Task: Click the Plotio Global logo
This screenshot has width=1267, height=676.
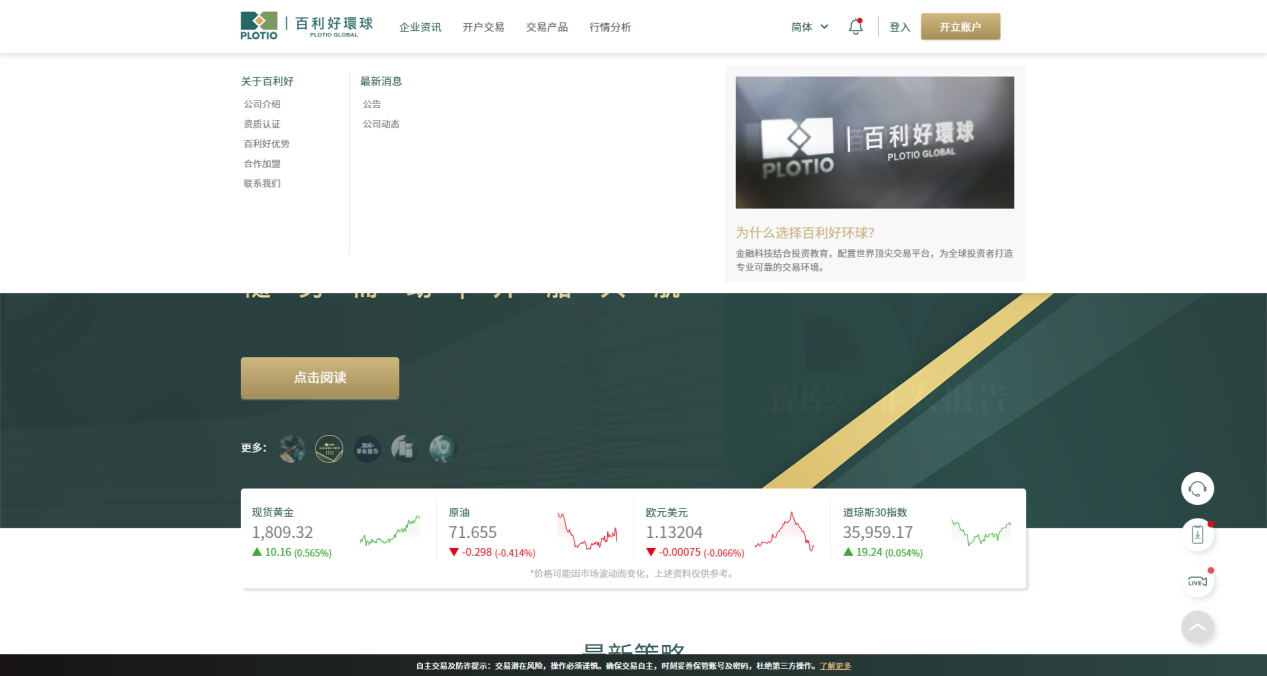Action: tap(306, 26)
